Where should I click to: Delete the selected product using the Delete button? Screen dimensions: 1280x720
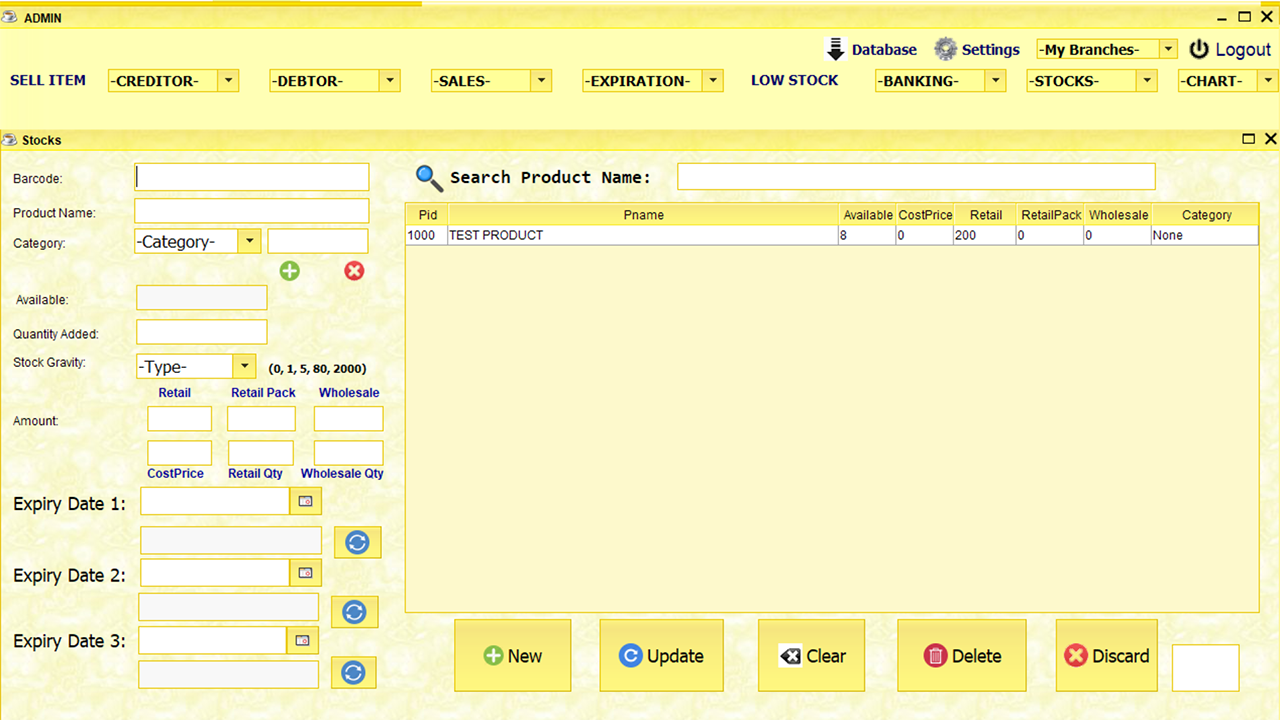click(961, 655)
